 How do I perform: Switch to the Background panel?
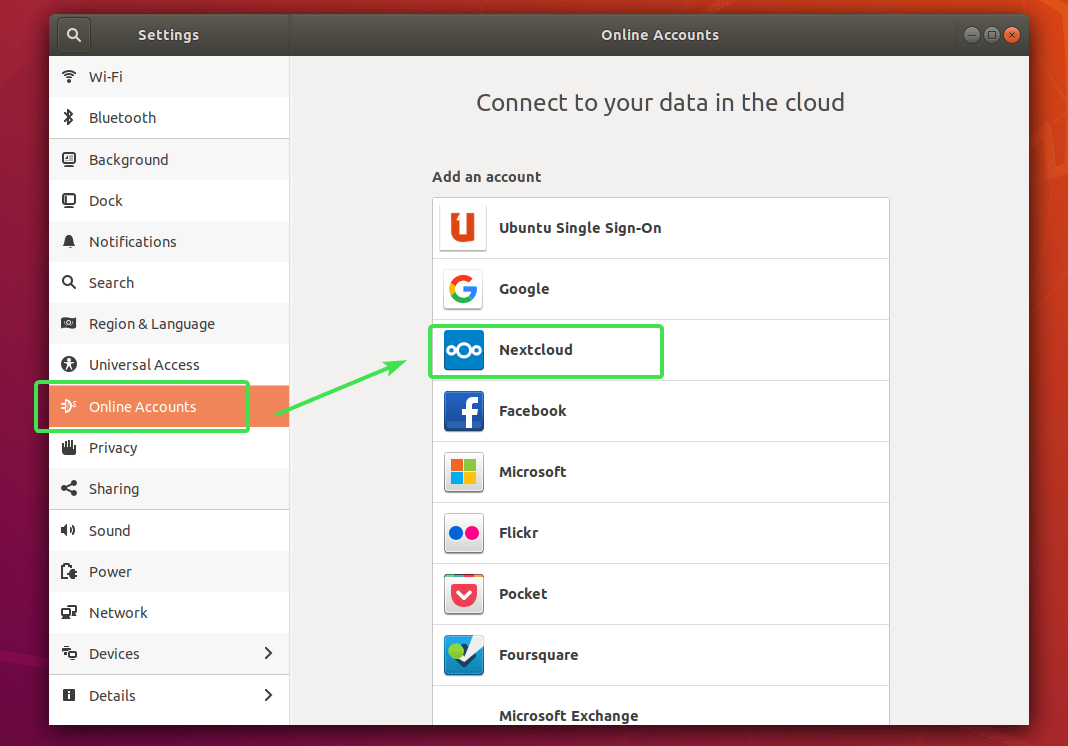(x=169, y=159)
